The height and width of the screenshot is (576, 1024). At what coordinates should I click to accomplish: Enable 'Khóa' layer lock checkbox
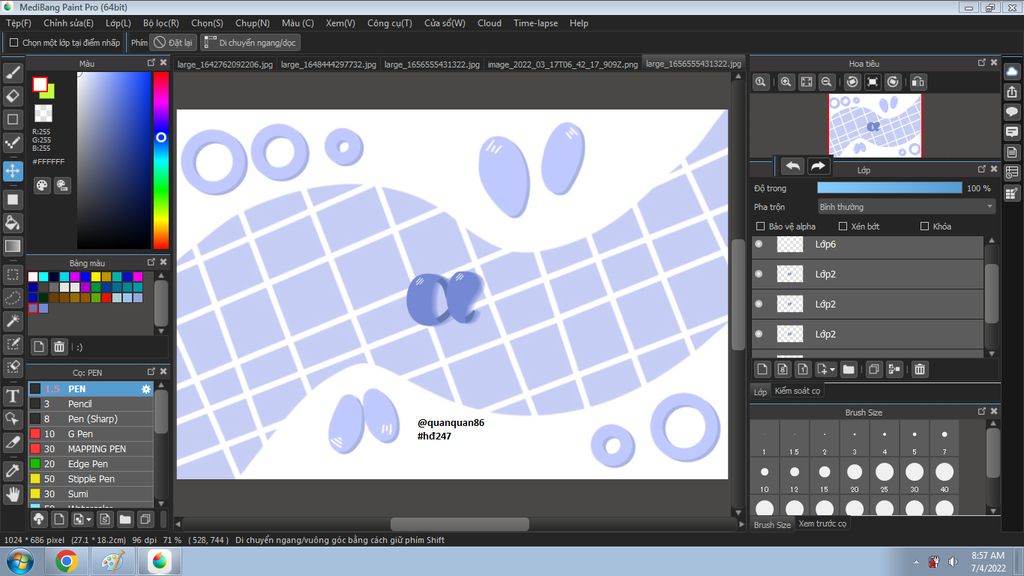924,226
